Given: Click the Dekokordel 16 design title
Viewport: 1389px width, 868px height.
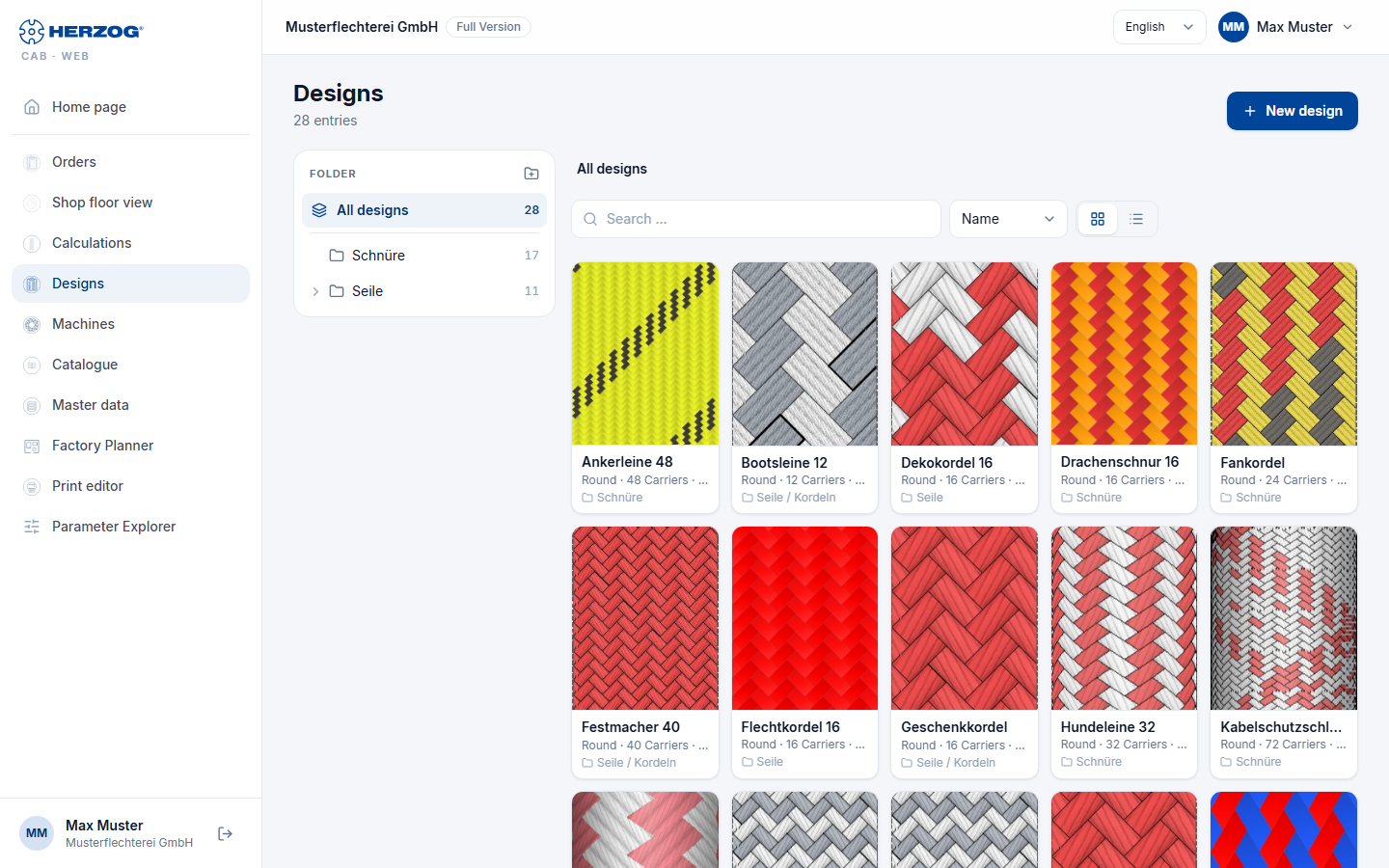Looking at the screenshot, I should coord(946,463).
